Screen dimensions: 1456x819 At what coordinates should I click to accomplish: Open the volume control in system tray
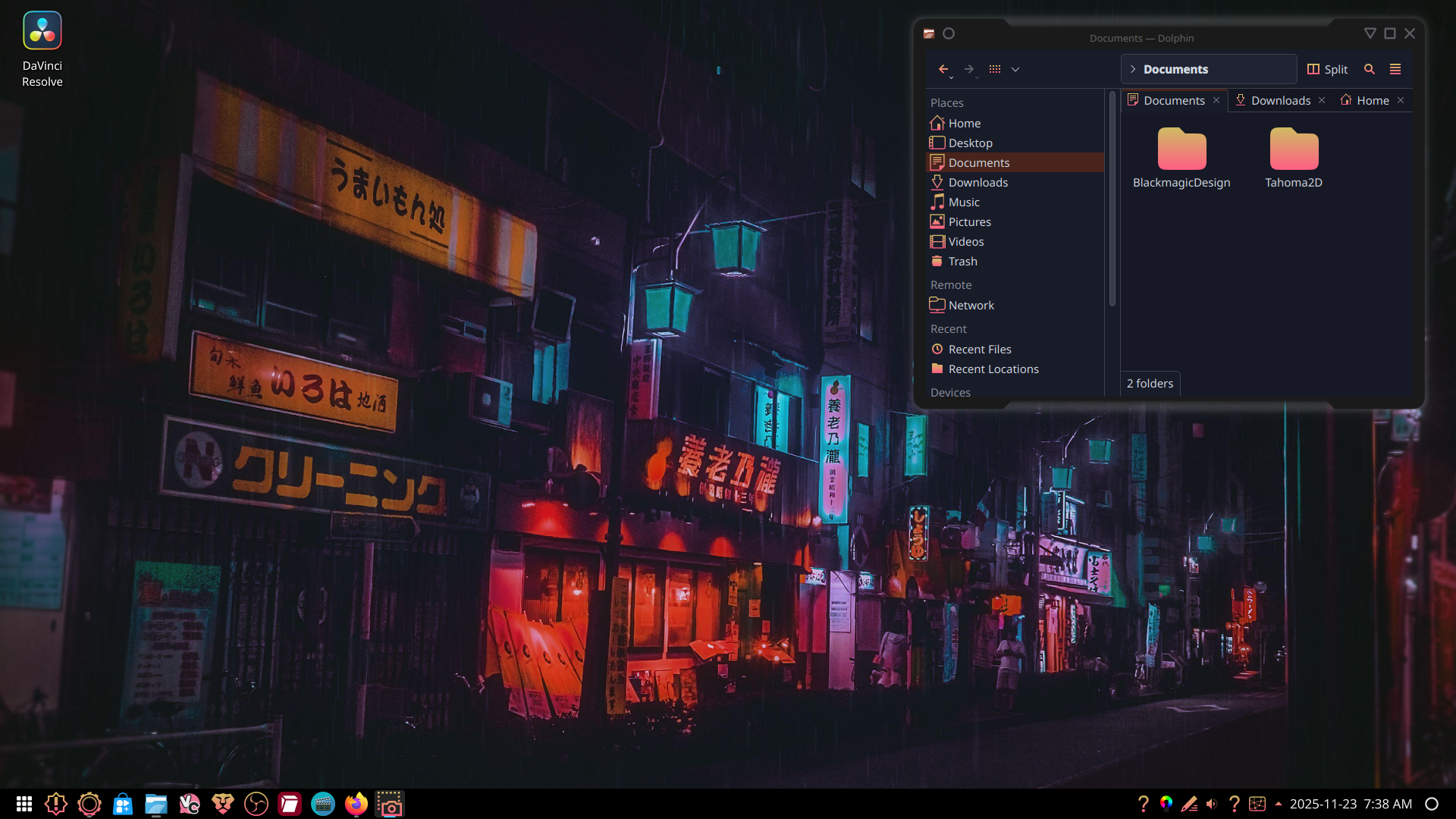coord(1212,804)
